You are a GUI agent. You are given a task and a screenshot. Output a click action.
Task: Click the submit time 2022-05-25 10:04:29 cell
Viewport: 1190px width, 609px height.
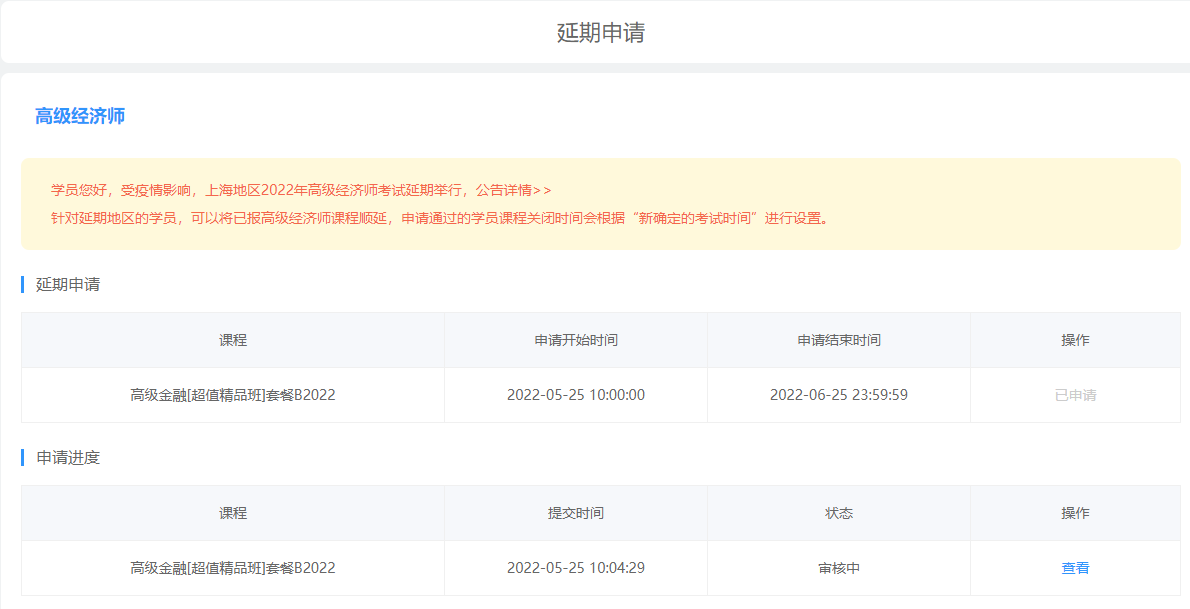[x=576, y=568]
